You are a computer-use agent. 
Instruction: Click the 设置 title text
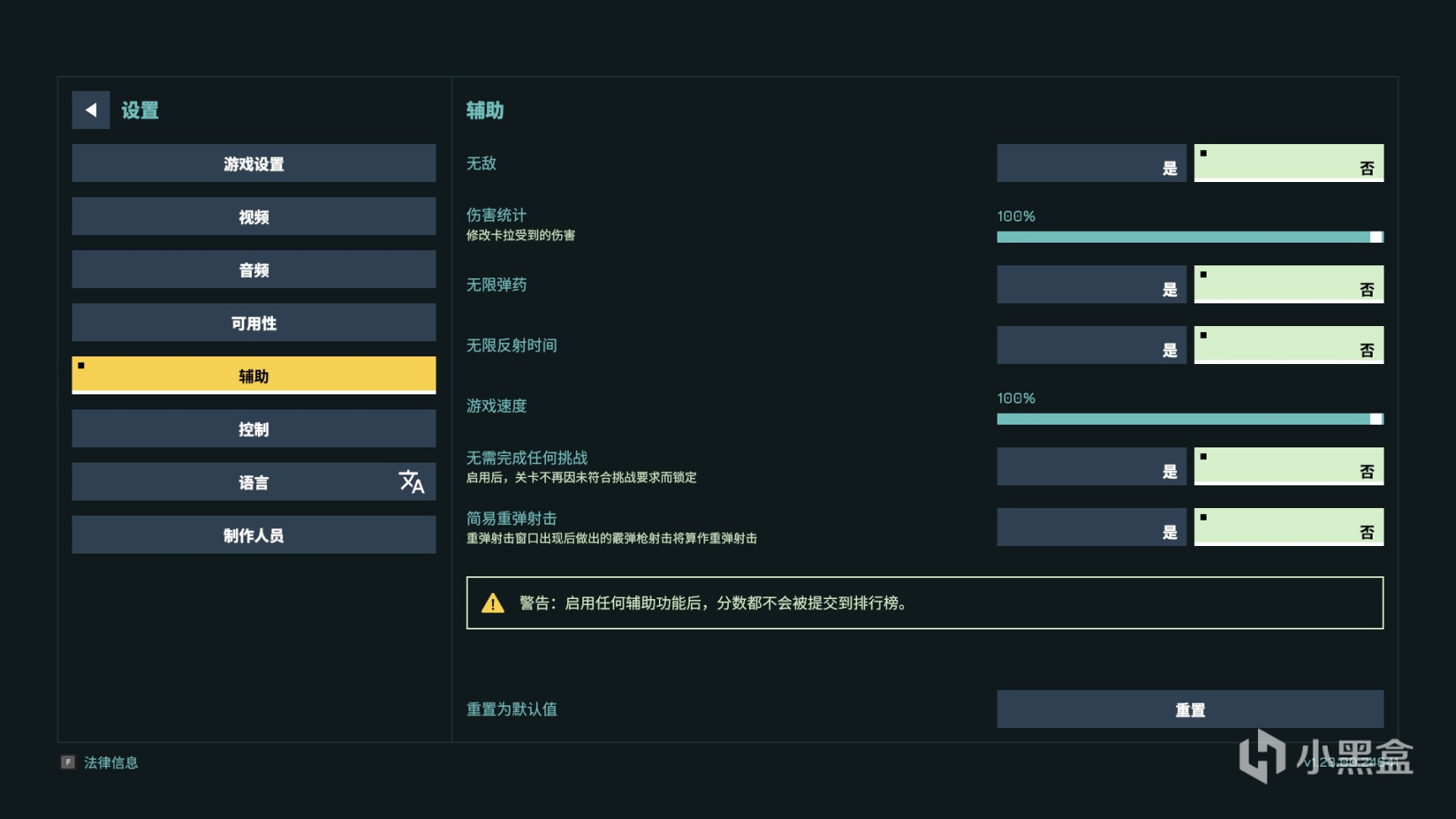[x=140, y=110]
